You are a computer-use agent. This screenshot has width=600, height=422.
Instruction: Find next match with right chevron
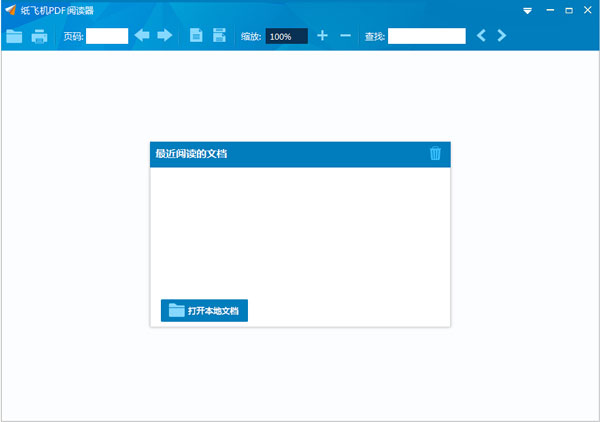pos(501,36)
